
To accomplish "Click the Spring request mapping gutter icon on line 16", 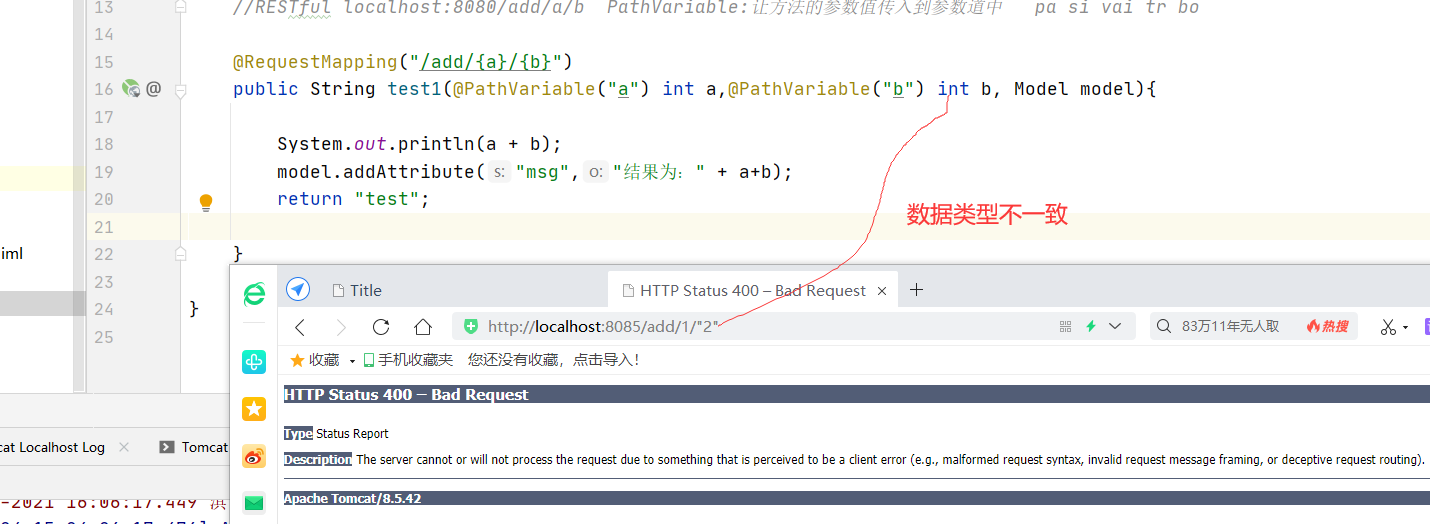I will [131, 89].
